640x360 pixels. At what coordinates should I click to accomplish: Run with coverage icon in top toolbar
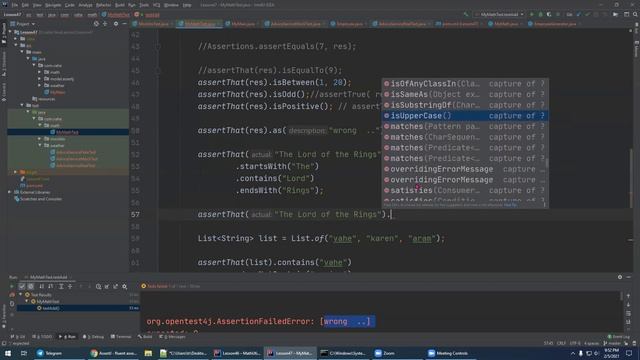coord(549,14)
